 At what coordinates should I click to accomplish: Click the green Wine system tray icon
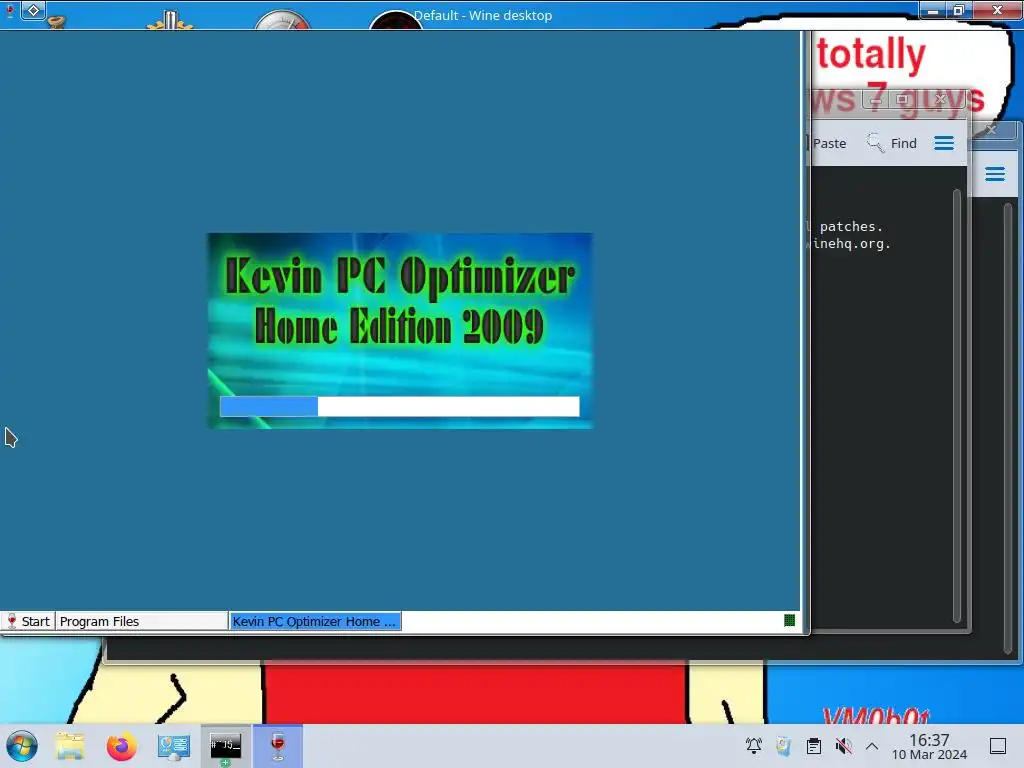[789, 620]
